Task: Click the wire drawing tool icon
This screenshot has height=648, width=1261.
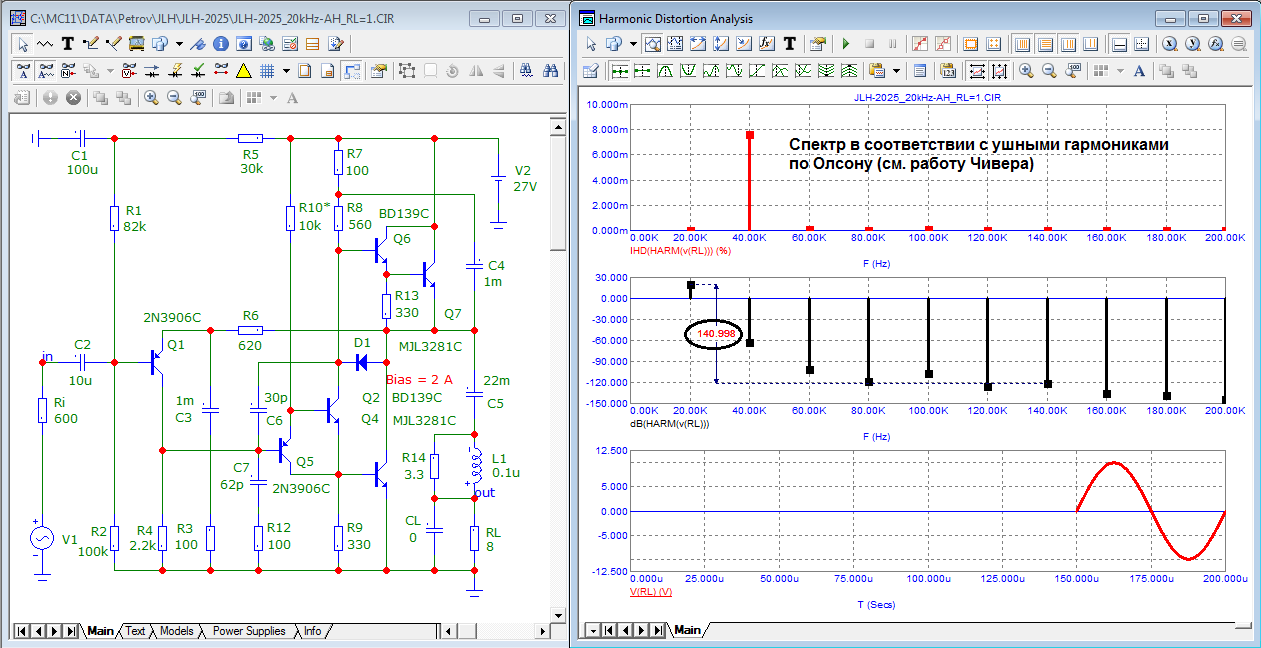Action: 92,44
